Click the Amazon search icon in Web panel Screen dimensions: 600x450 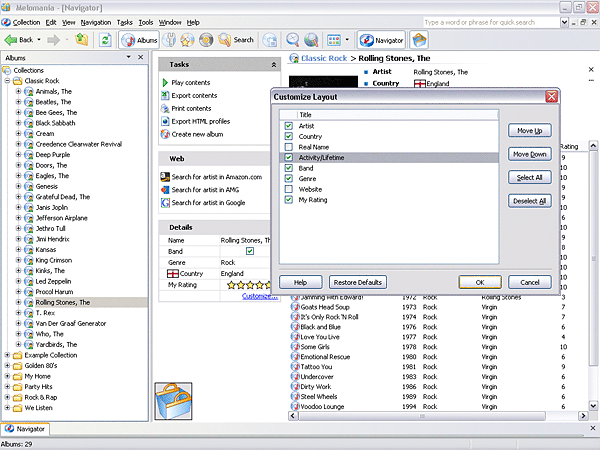pos(165,177)
